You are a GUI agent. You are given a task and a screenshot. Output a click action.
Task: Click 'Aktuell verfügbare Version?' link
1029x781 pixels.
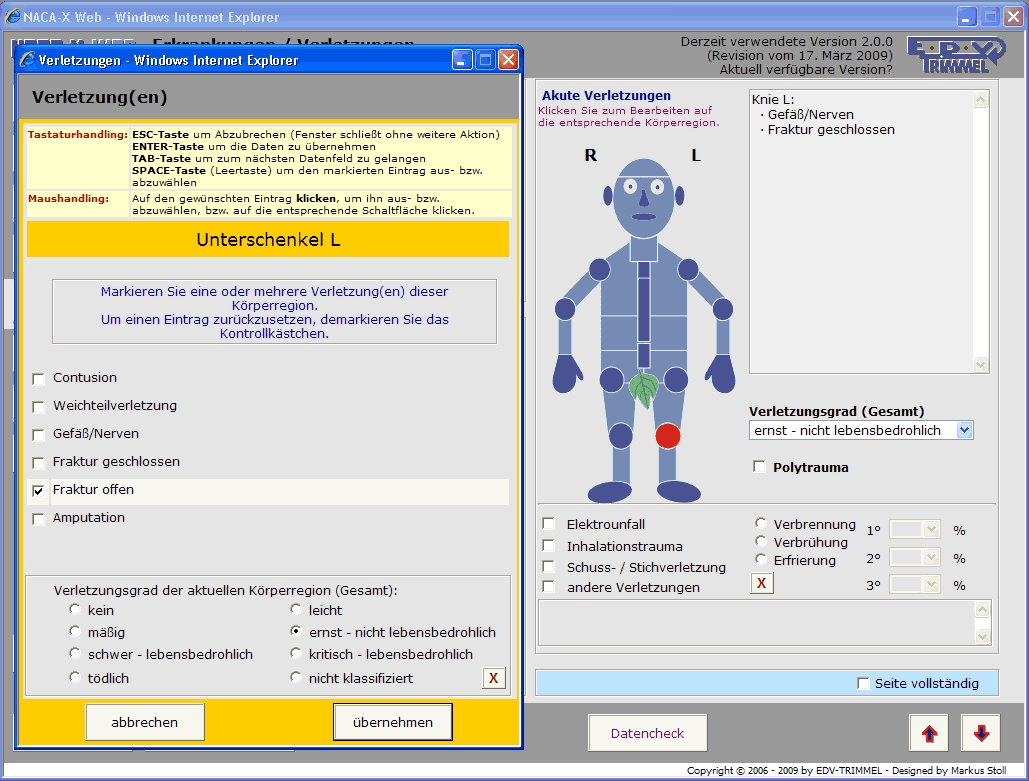tap(806, 70)
